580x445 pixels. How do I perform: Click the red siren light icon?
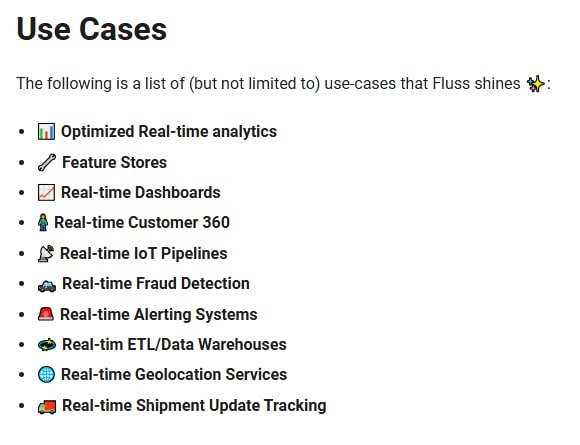point(46,314)
